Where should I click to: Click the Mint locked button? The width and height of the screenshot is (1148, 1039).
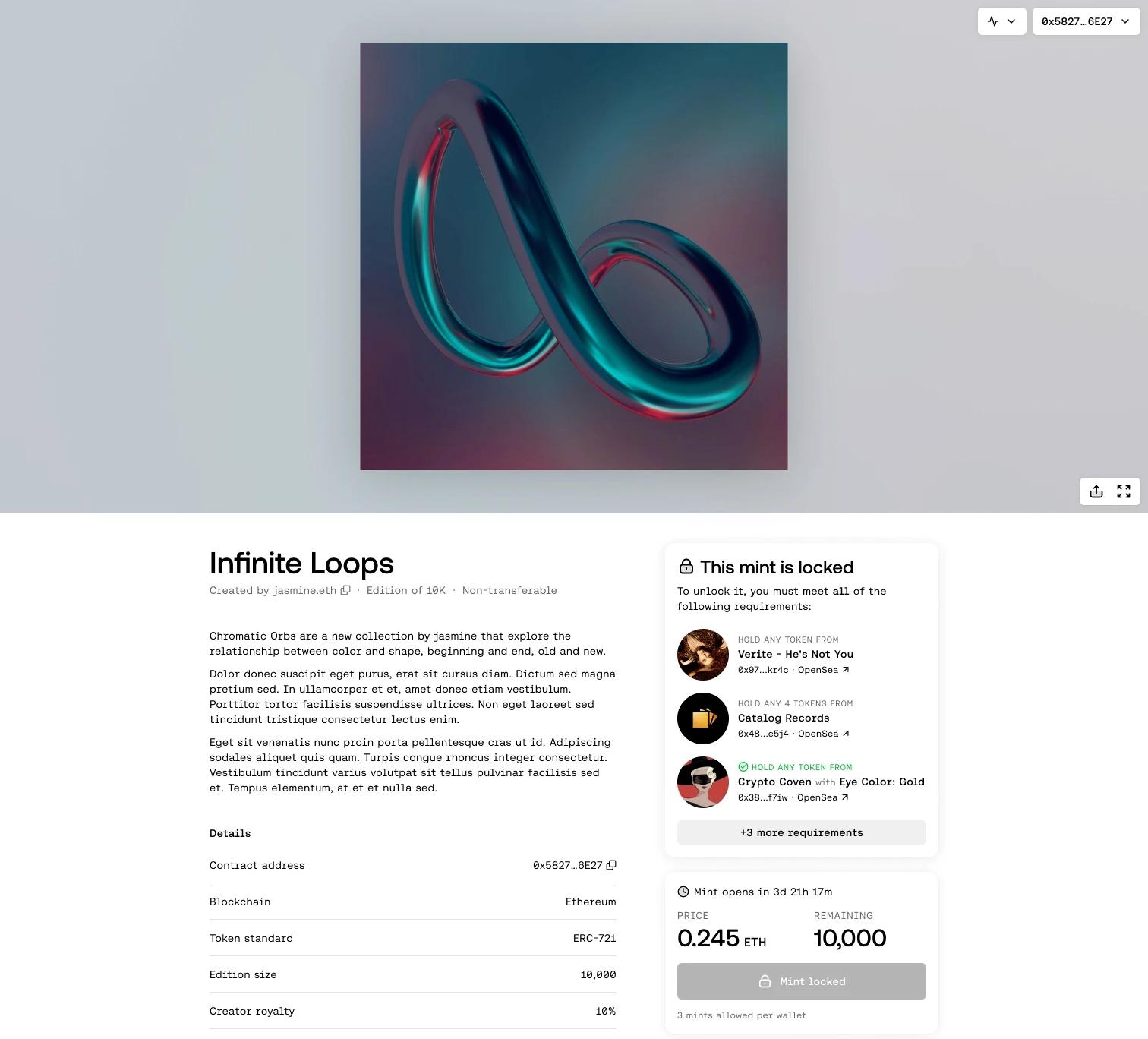tap(802, 981)
